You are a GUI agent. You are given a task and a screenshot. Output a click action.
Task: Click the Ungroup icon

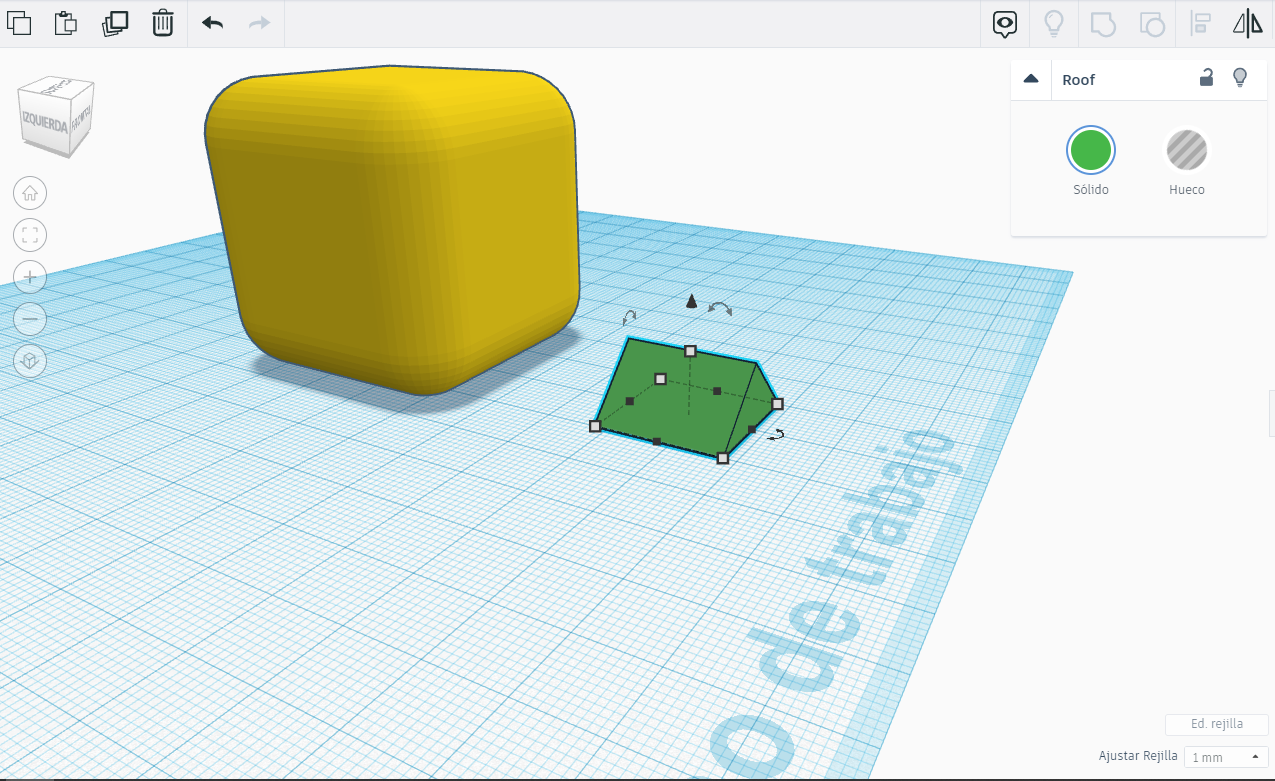click(x=1152, y=23)
